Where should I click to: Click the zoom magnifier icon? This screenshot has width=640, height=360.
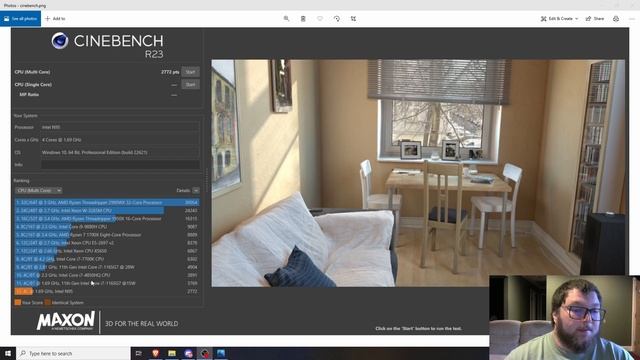[x=286, y=19]
